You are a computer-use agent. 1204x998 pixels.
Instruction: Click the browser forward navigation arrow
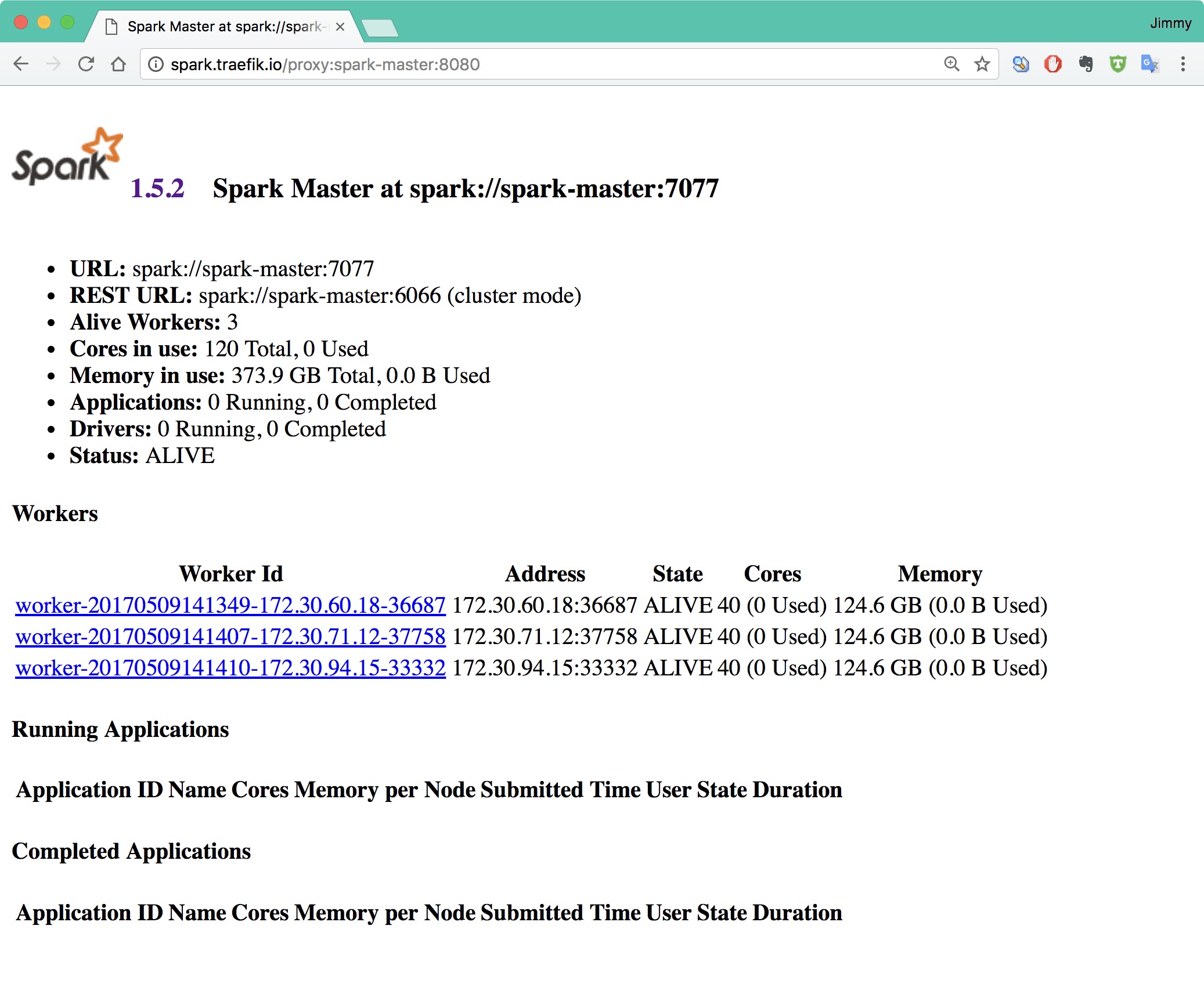[x=49, y=64]
